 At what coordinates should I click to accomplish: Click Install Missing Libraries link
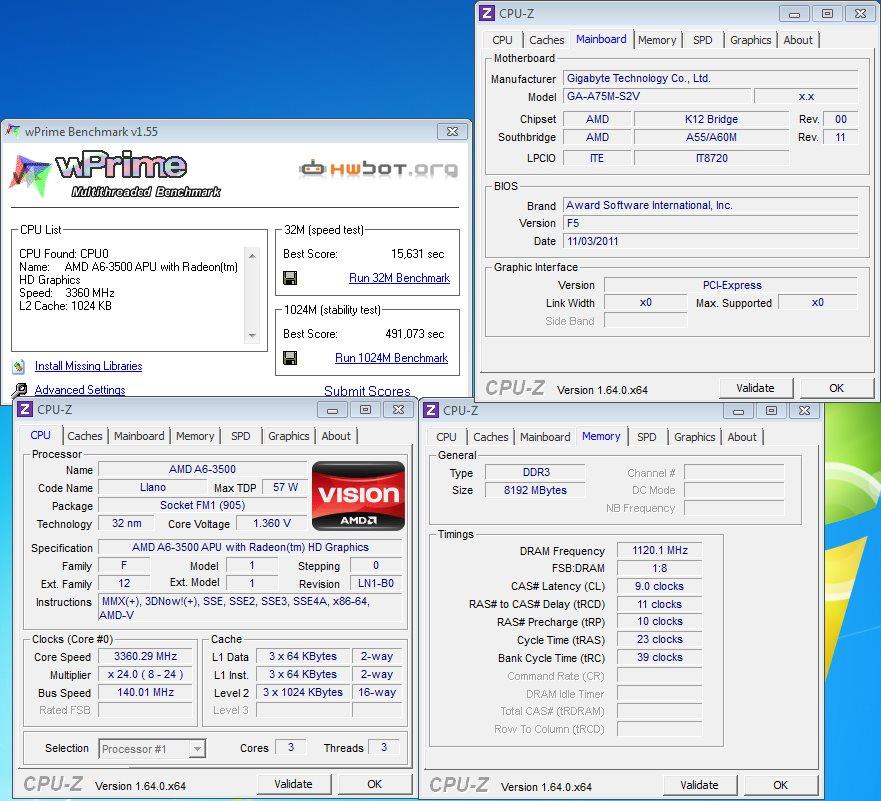88,366
